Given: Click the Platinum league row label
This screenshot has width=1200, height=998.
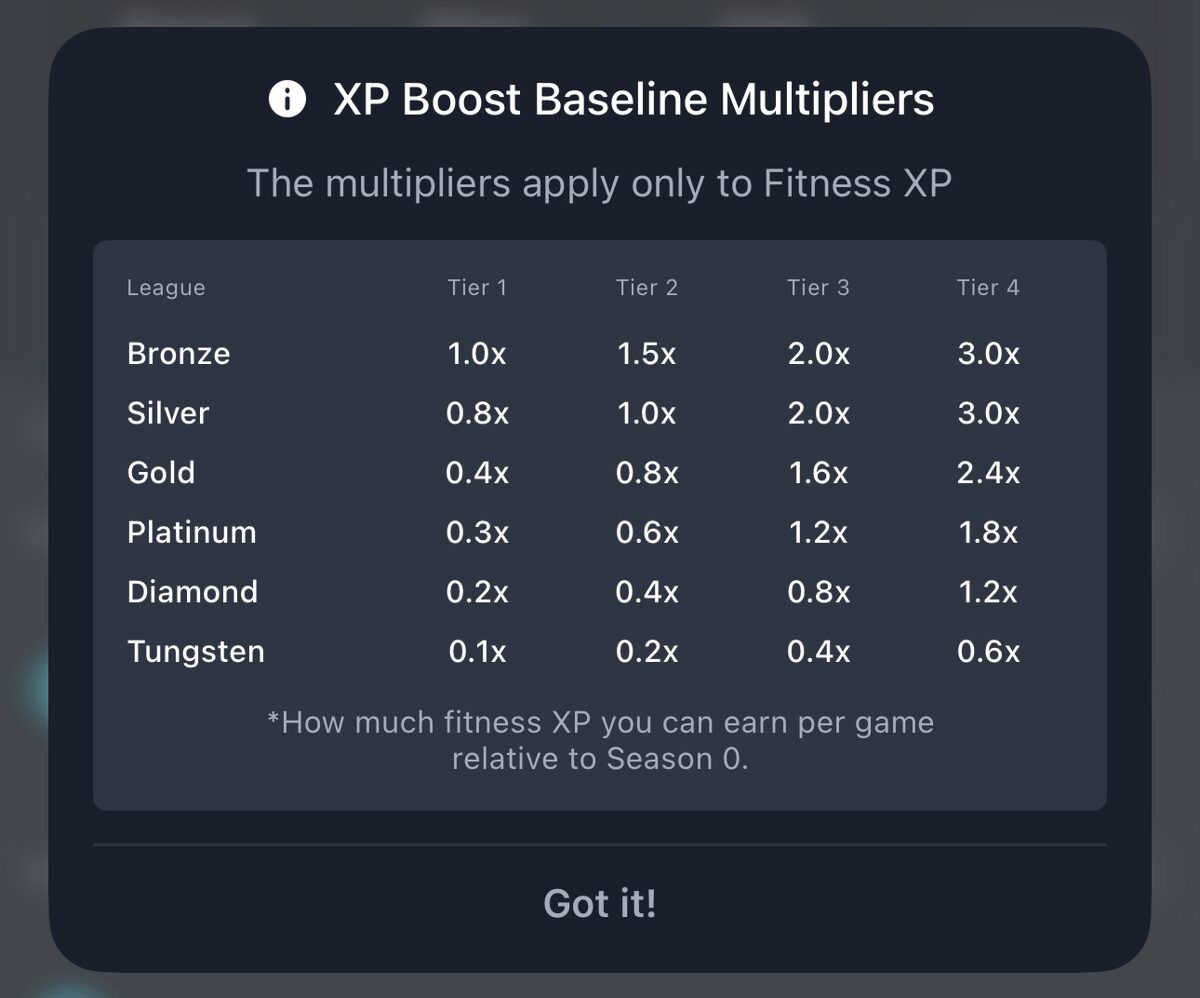Looking at the screenshot, I should [192, 532].
